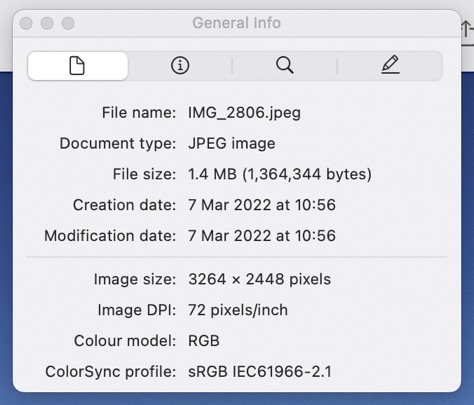Click the zoom button of General Info window
This screenshot has height=405, width=474.
(68, 23)
